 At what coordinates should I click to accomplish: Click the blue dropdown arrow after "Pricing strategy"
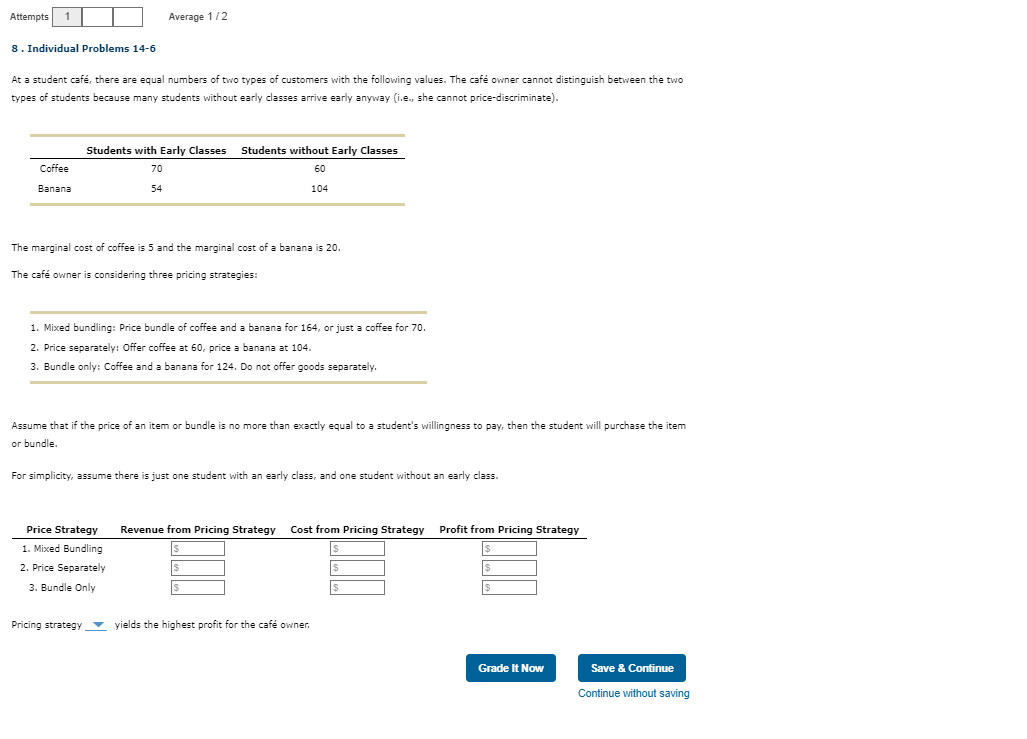97,624
